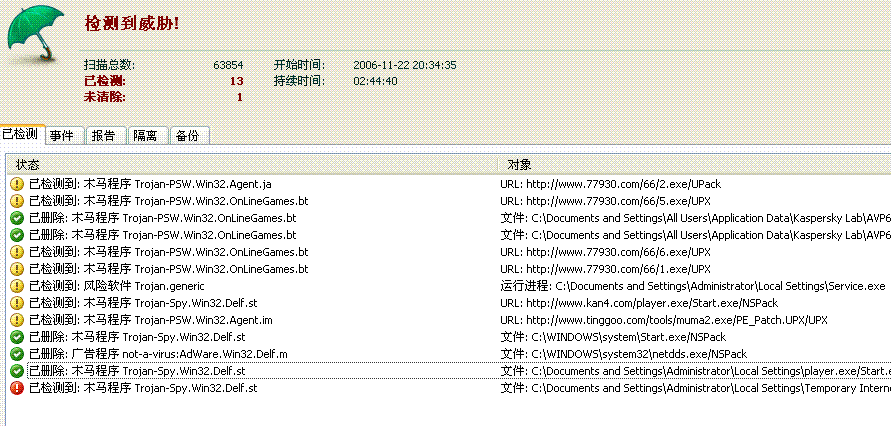Sort by the 对象 column header
Viewport: 891px width, 426px height.
694,165
